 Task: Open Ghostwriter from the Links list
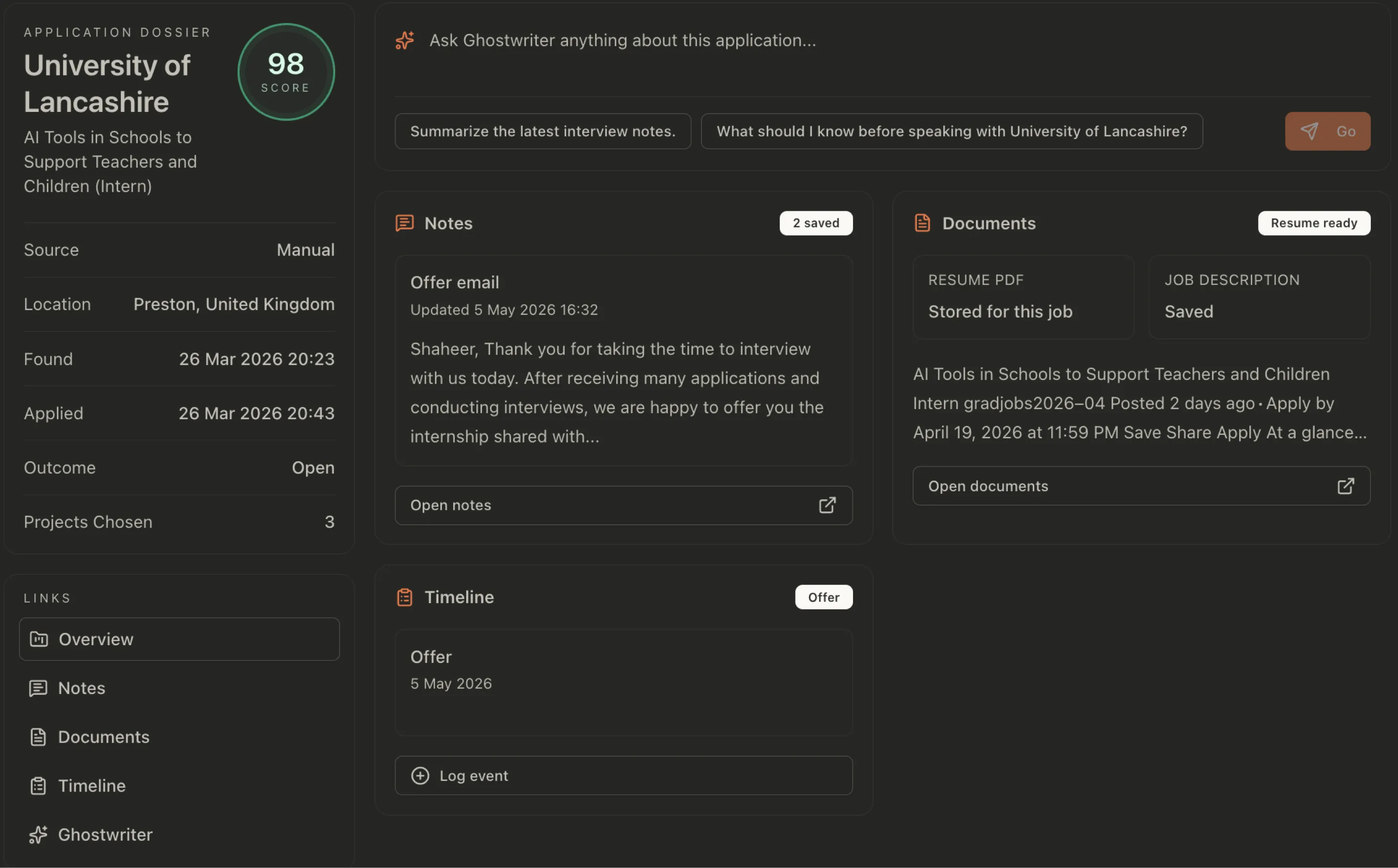tap(179, 834)
